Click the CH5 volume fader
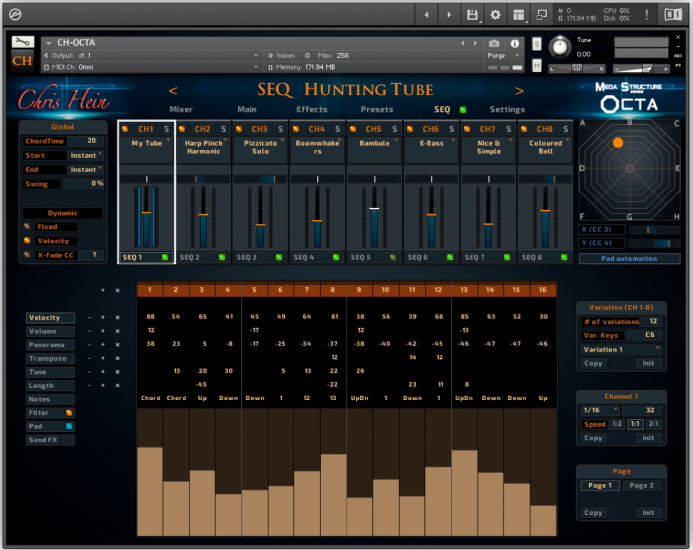 (x=373, y=208)
